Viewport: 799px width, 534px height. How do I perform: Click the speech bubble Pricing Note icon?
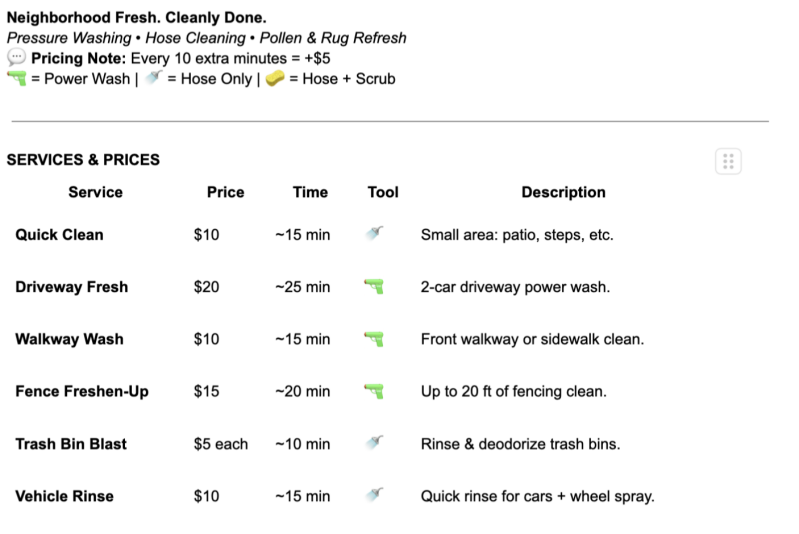pos(16,58)
